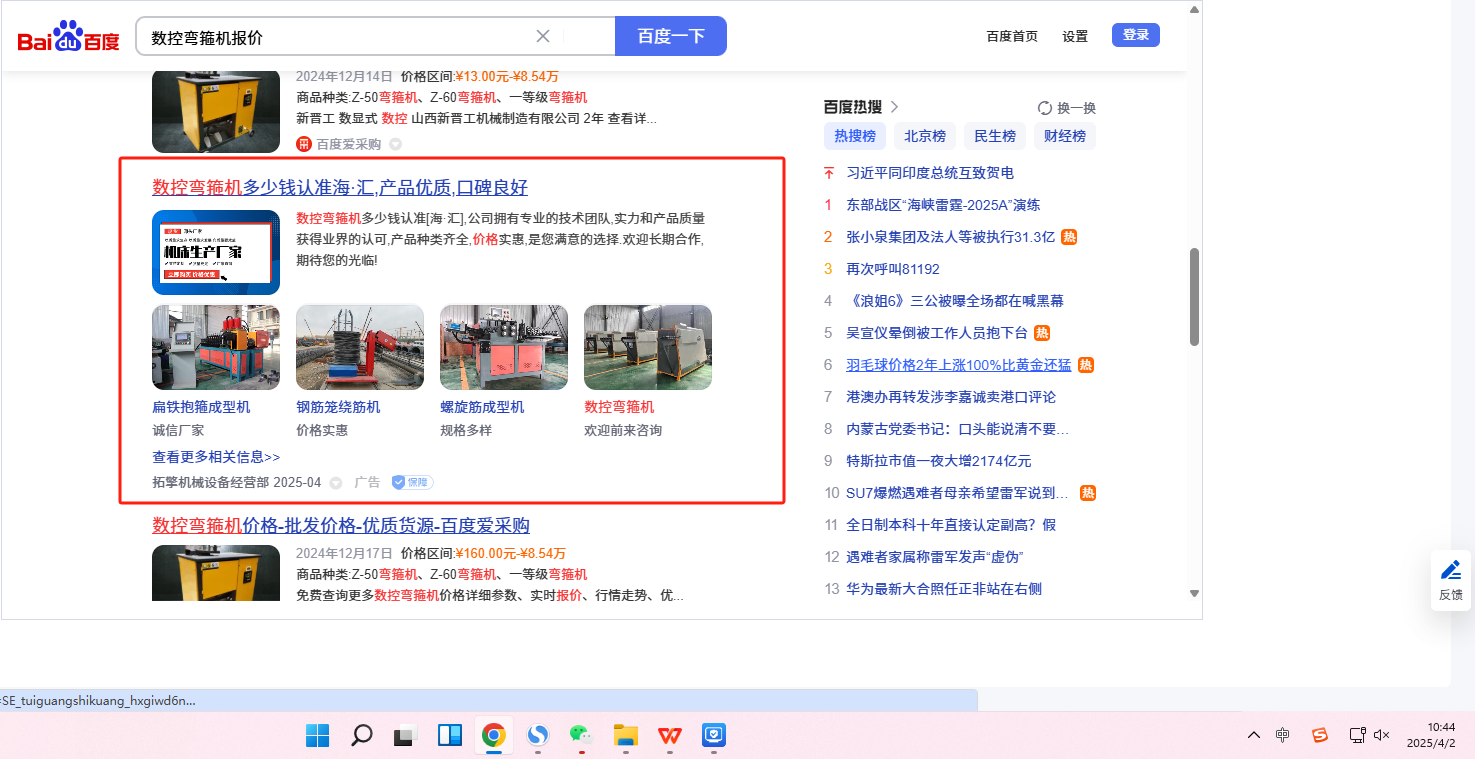Open the 设置 menu
This screenshot has width=1475, height=759.
(x=1075, y=36)
